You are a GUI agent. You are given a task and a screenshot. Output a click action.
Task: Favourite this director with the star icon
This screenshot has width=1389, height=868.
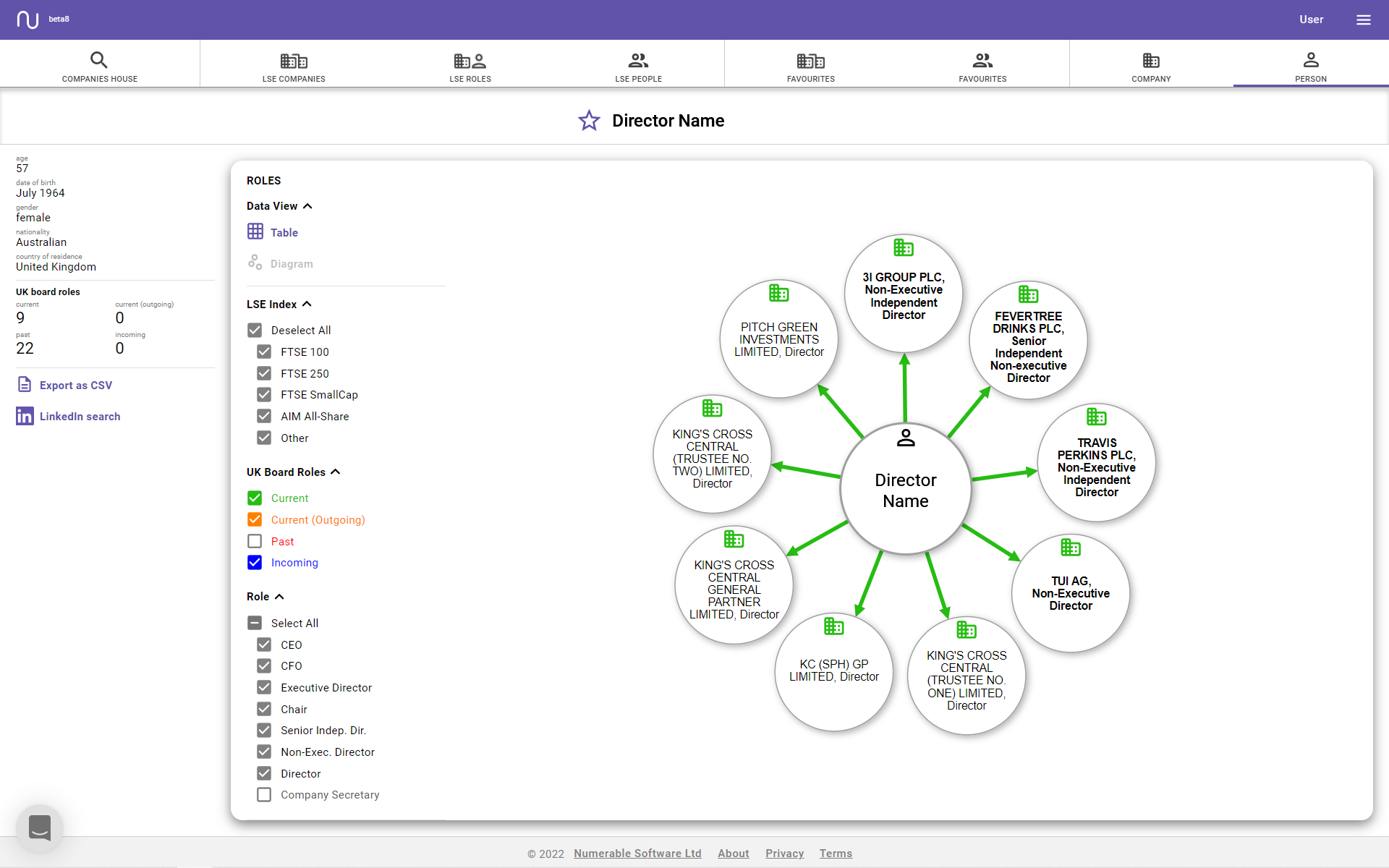[x=589, y=121]
